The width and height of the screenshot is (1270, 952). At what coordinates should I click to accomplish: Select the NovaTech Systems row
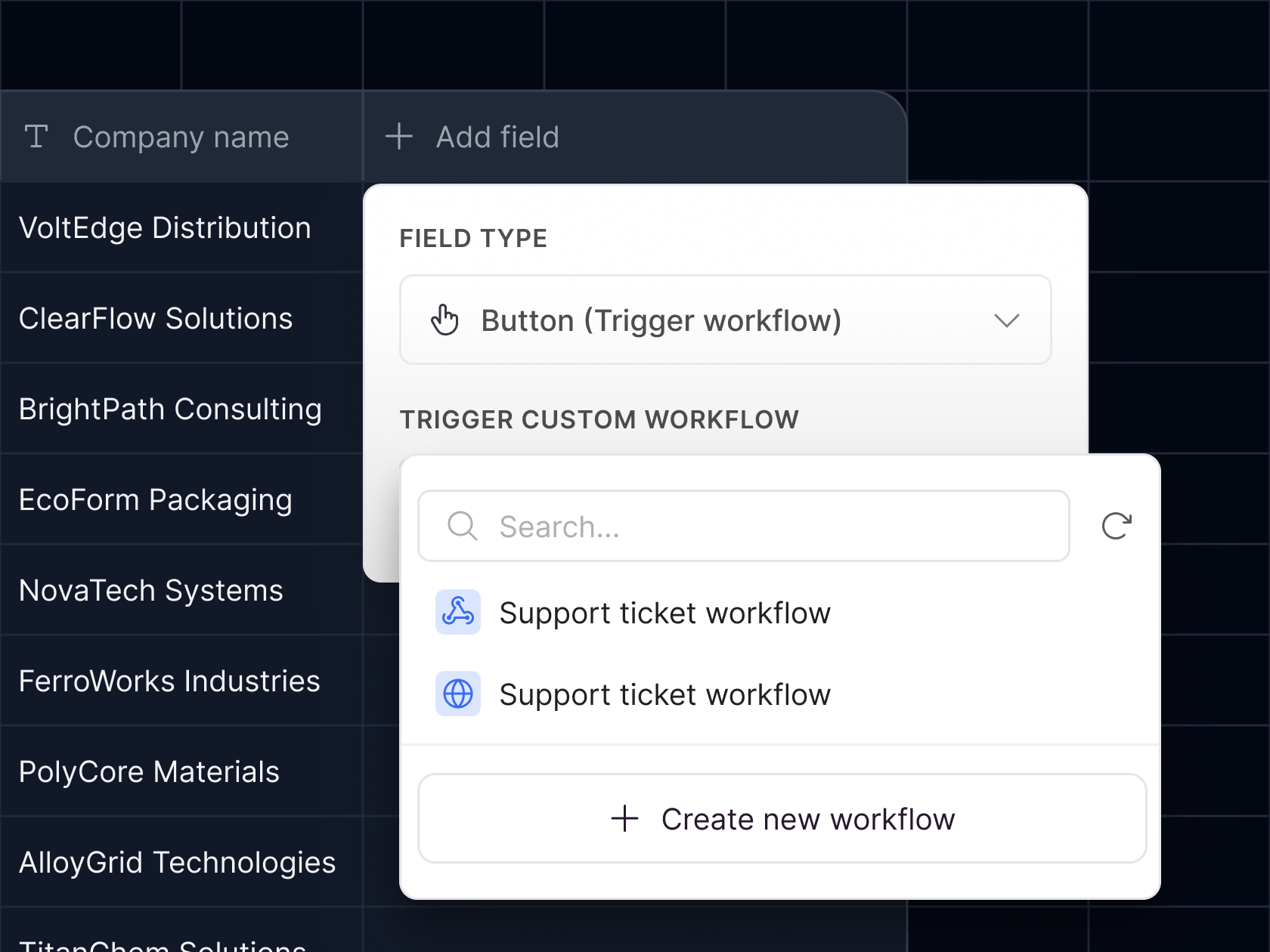tap(150, 590)
